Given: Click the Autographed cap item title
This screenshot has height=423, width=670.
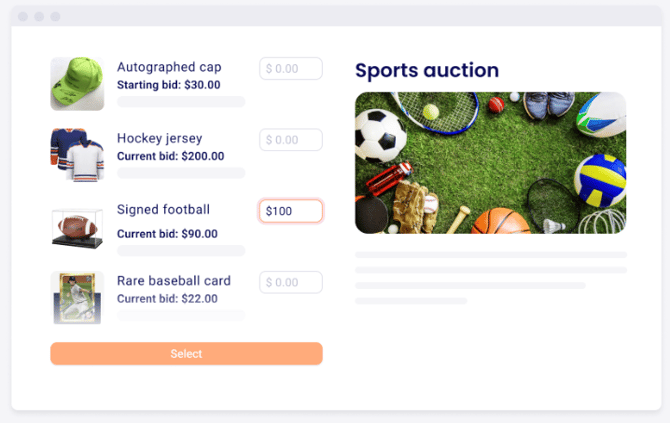Looking at the screenshot, I should pos(169,67).
